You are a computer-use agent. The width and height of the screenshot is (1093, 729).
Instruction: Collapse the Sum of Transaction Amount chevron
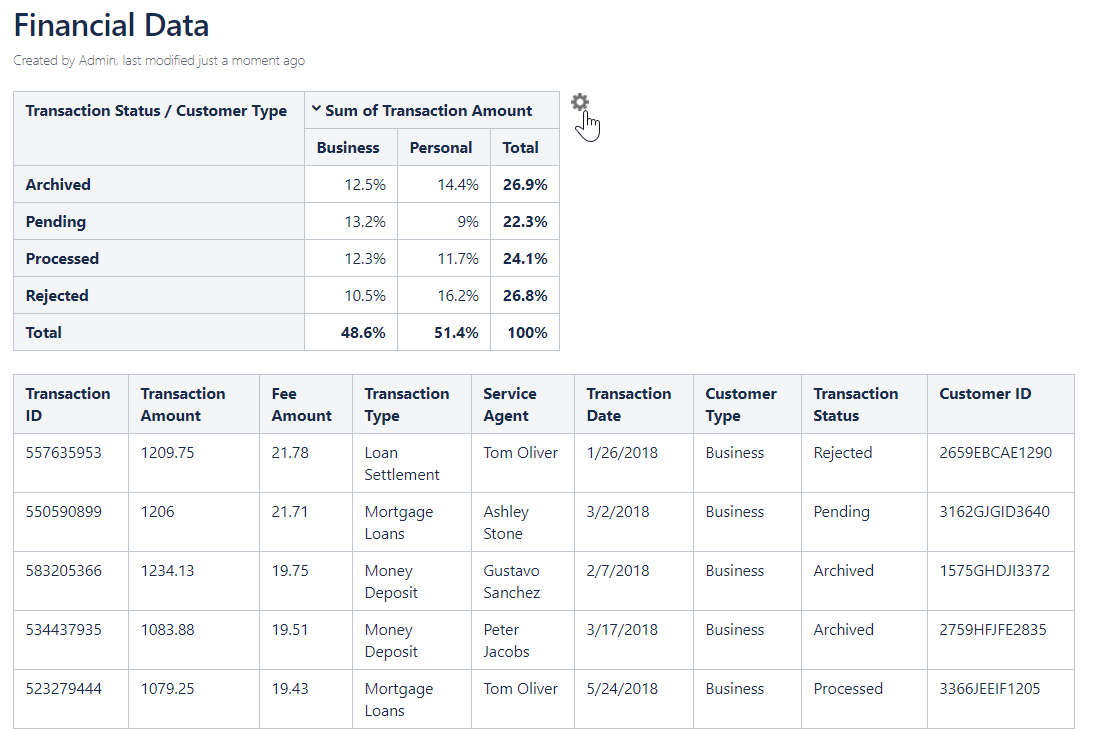(317, 110)
